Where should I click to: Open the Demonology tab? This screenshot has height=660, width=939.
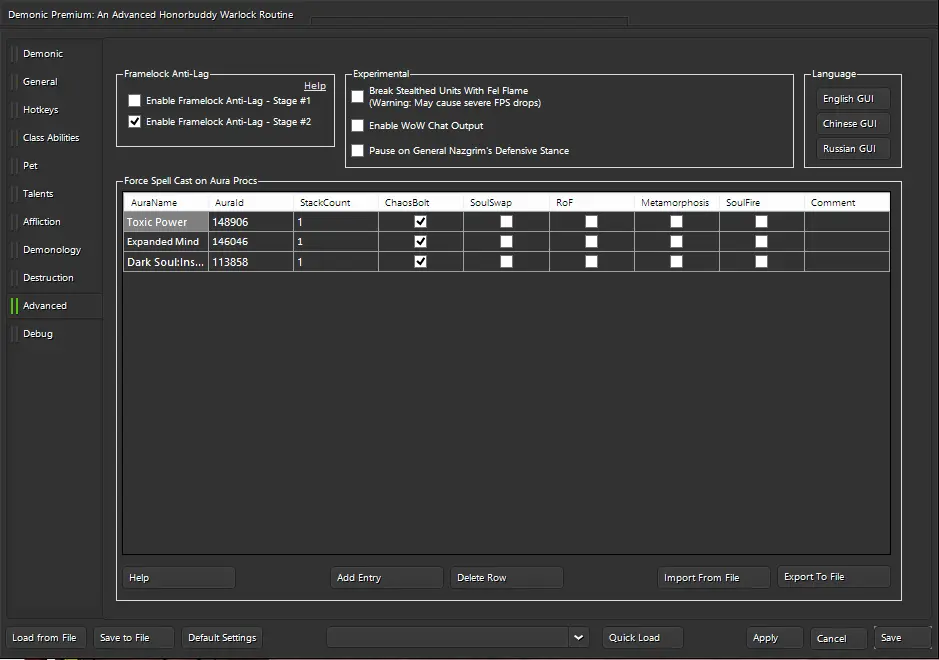coord(54,250)
